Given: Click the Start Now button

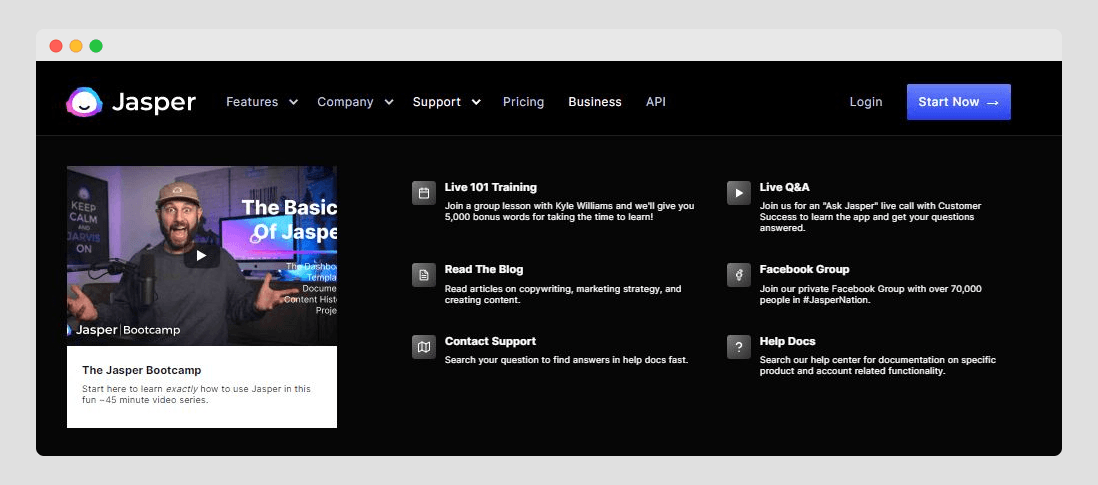Looking at the screenshot, I should 959,102.
